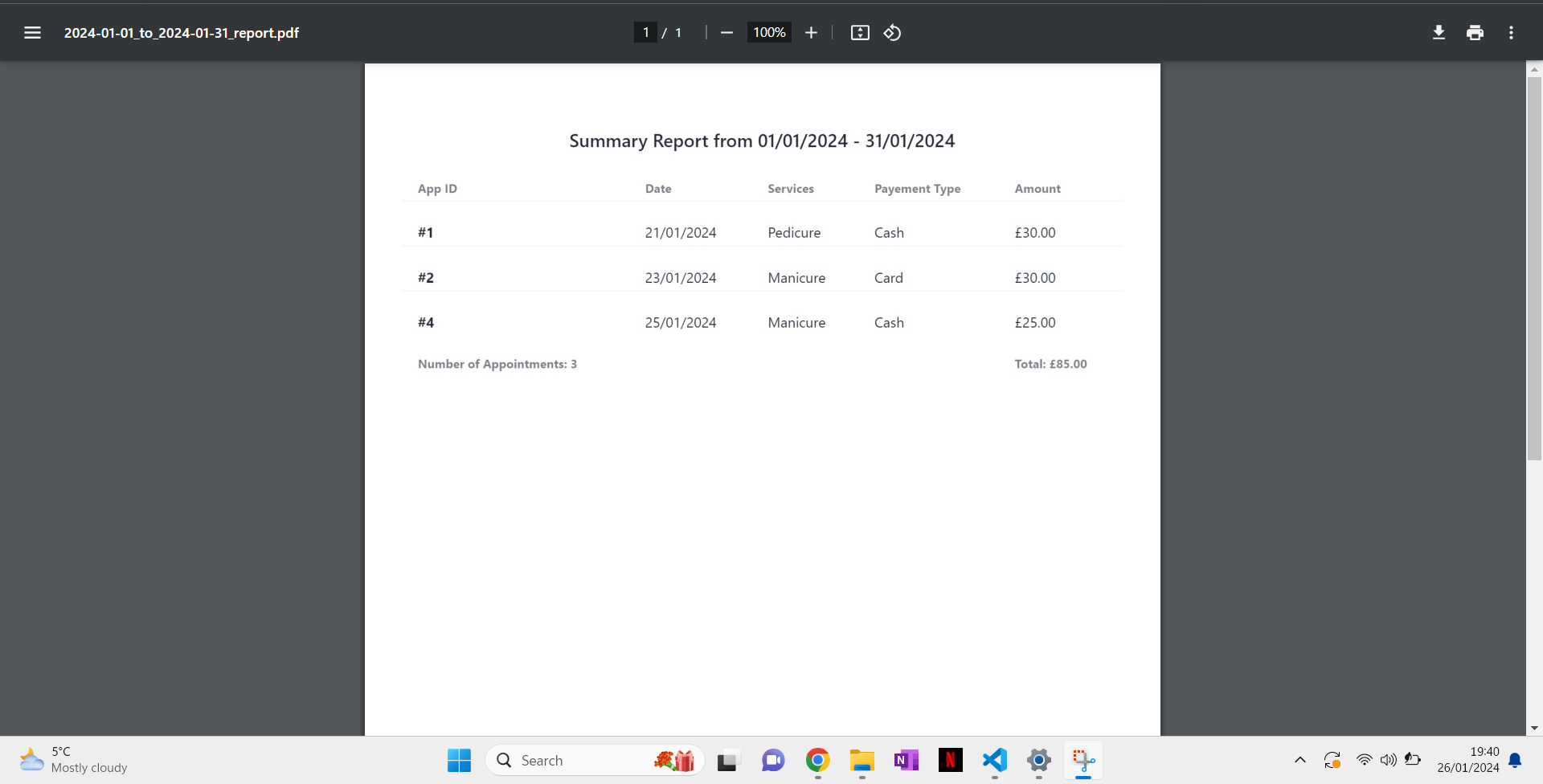Toggle Wi-Fi from the system tray

tap(1365, 760)
